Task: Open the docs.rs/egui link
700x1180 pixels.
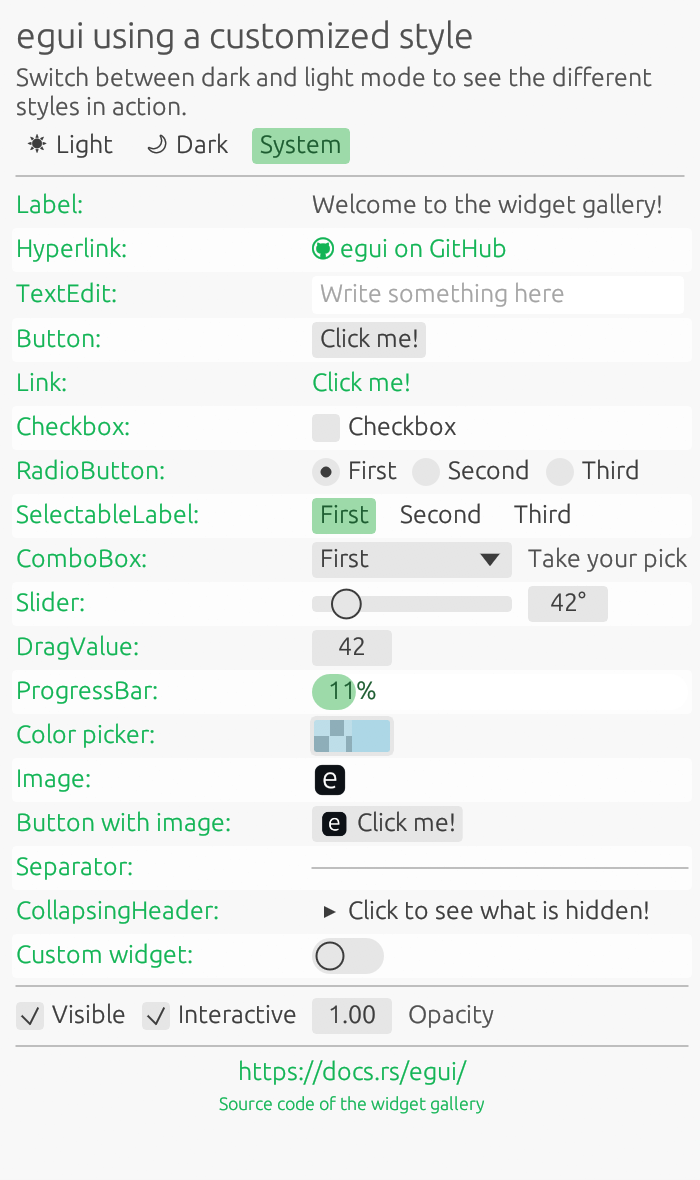Action: (352, 1072)
